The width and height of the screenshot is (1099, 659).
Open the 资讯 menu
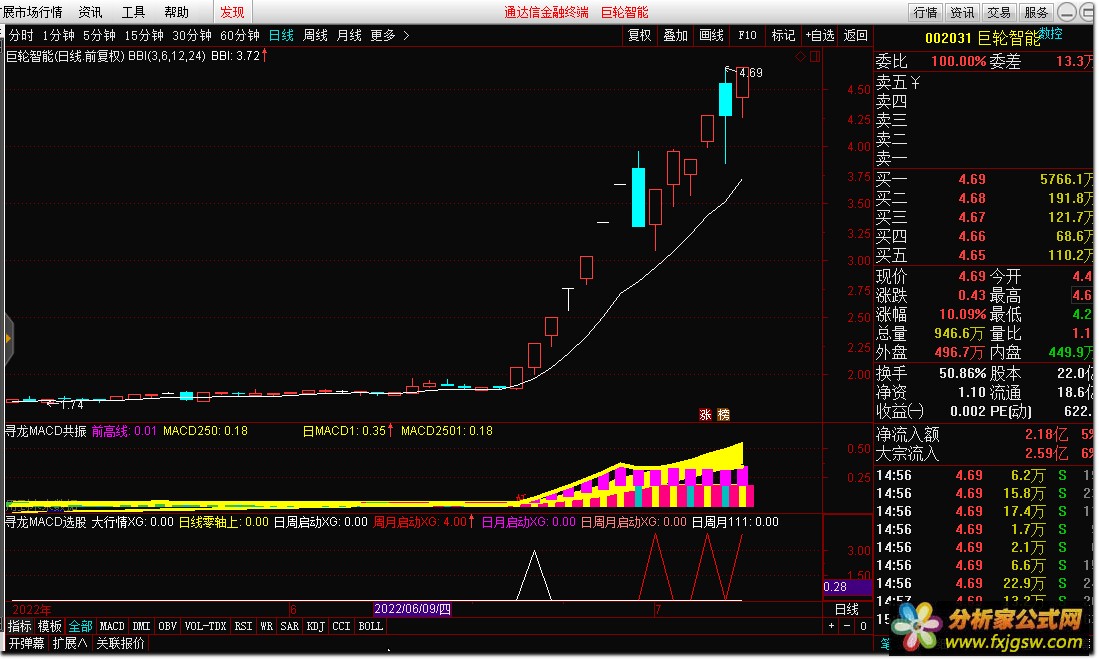(90, 12)
